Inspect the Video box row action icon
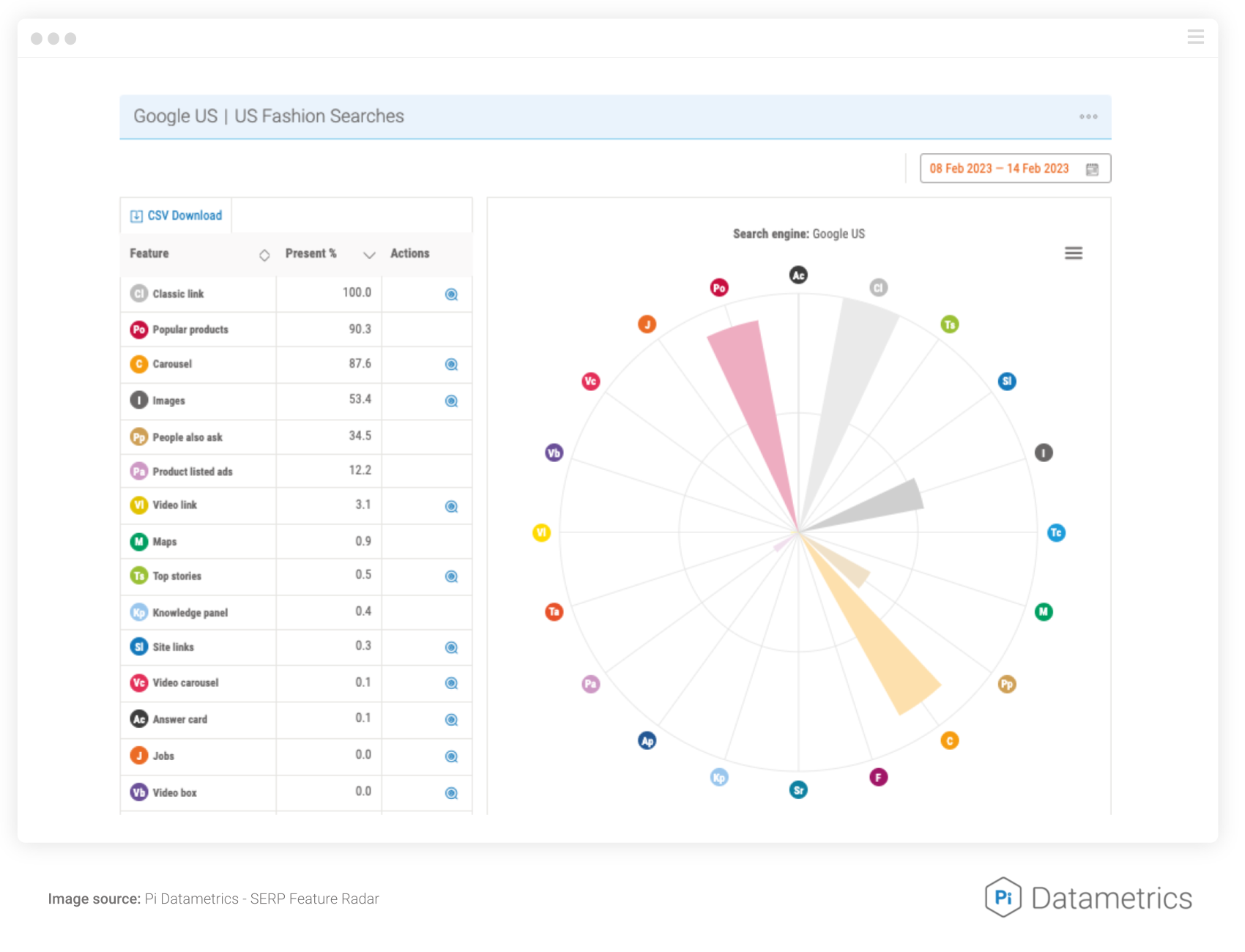Screen dimensions: 1245x952 452,793
